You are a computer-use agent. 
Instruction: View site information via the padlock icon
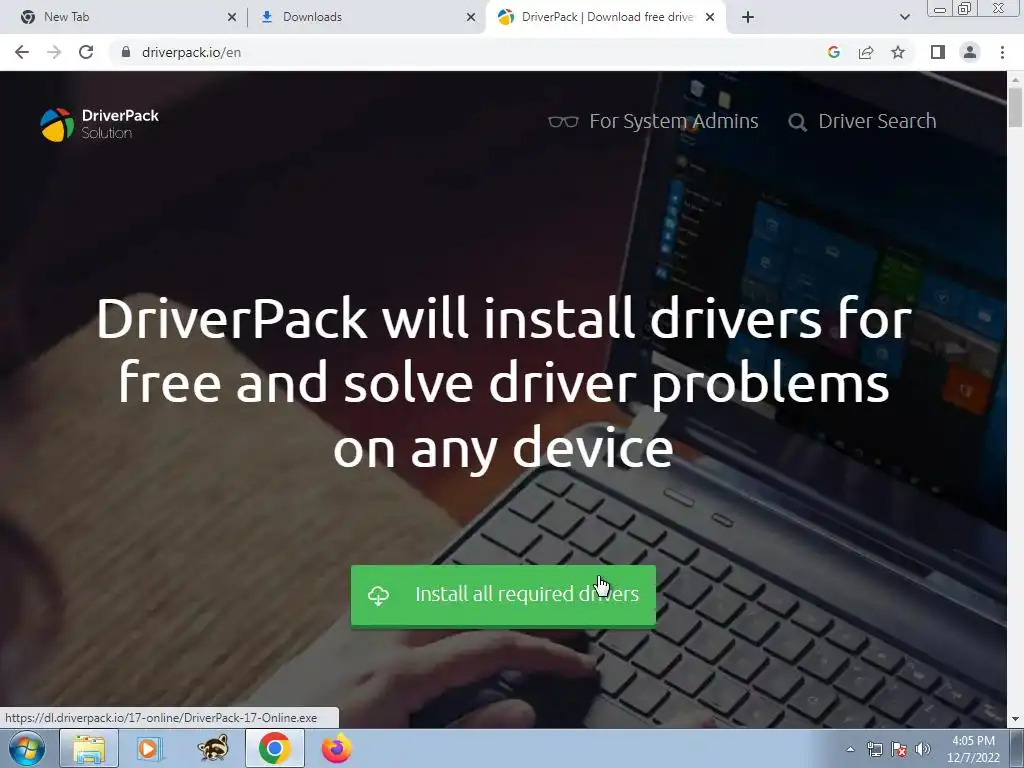click(x=126, y=52)
